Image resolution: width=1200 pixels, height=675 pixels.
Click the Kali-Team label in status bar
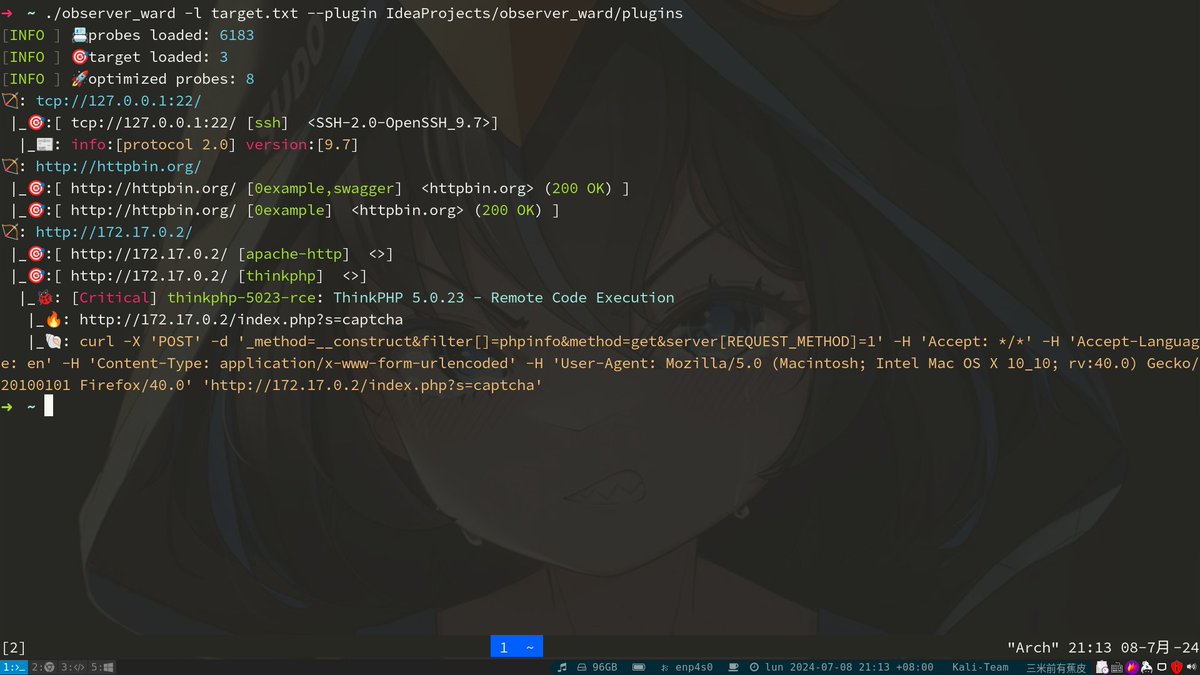click(x=980, y=667)
